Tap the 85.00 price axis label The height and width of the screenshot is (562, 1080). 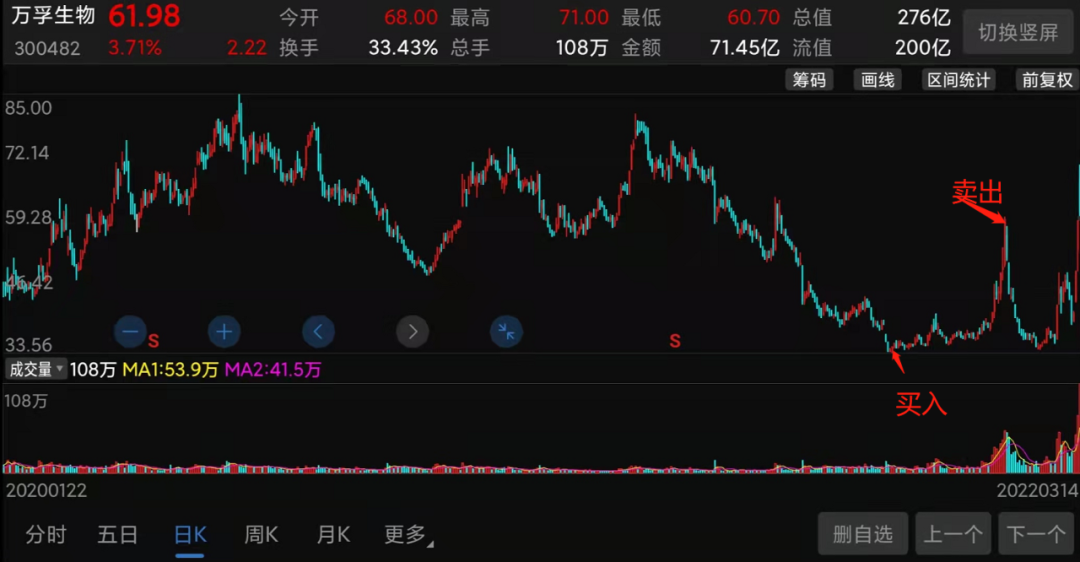(x=28, y=108)
